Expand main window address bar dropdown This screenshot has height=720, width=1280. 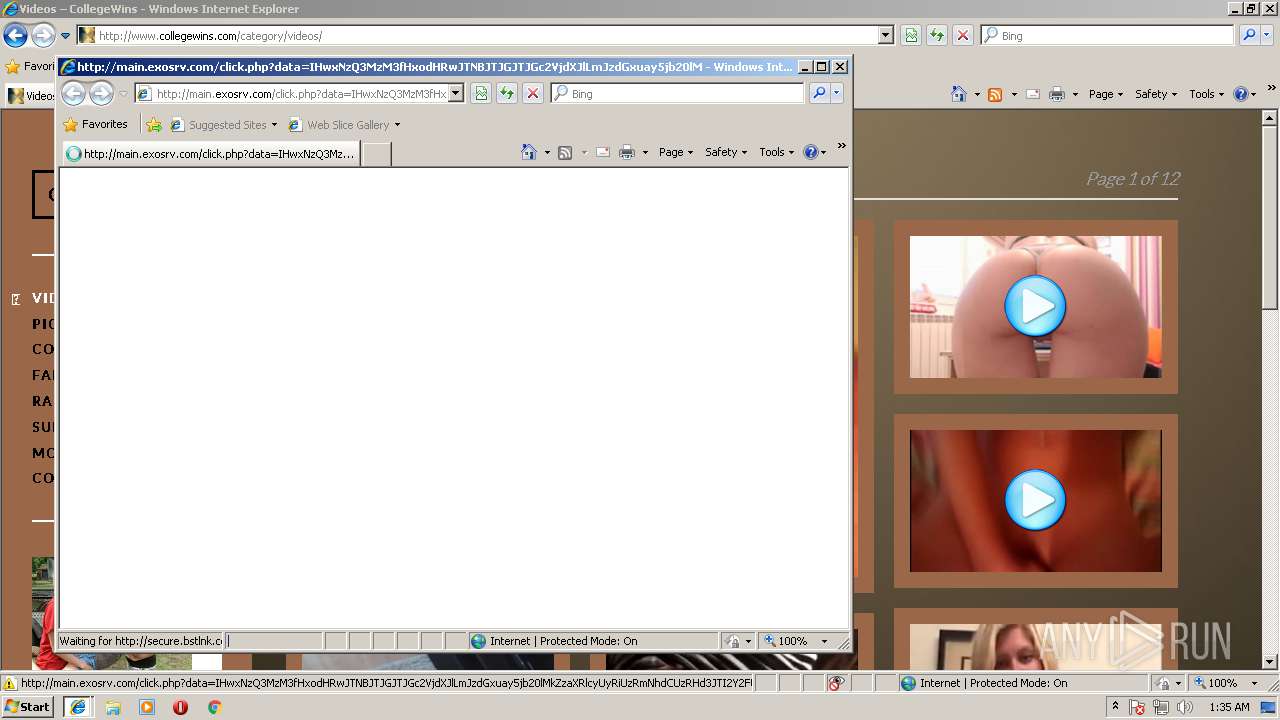885,35
